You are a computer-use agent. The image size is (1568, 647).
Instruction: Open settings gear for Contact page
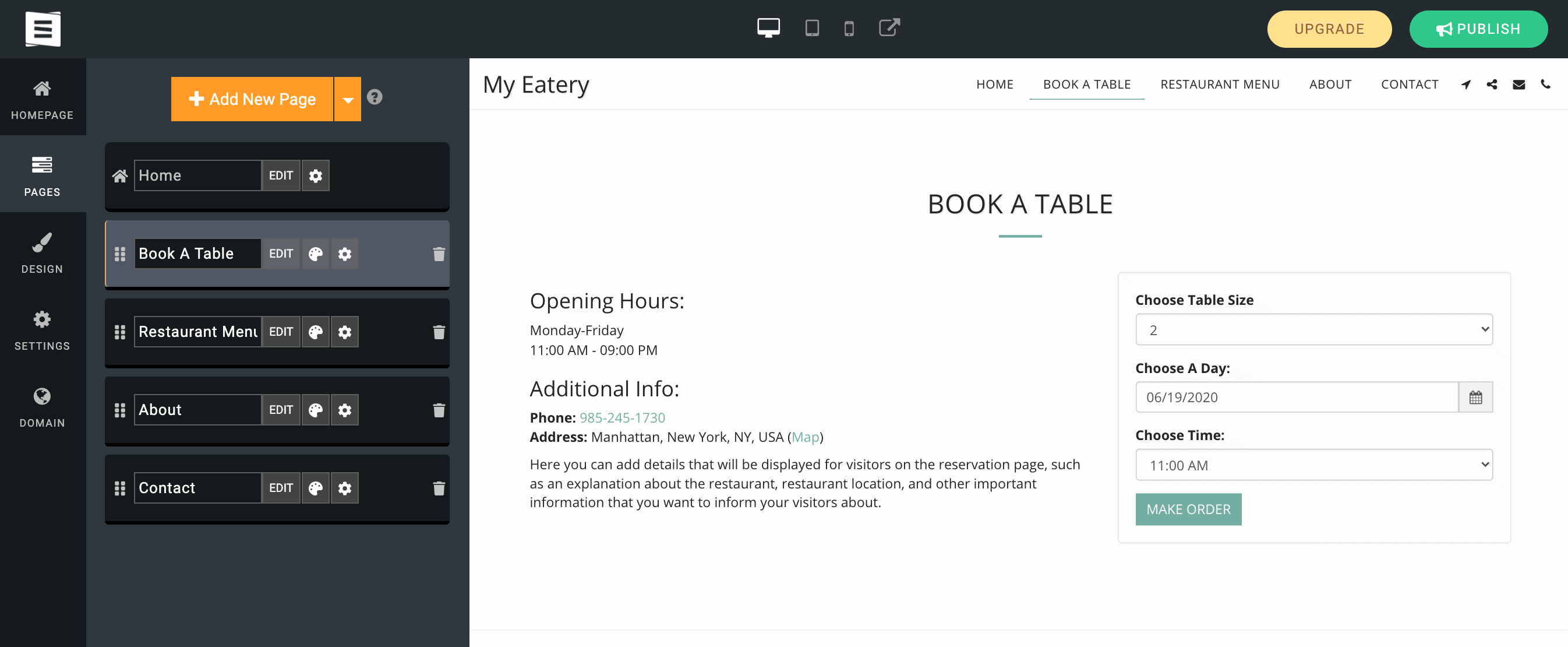[x=344, y=487]
